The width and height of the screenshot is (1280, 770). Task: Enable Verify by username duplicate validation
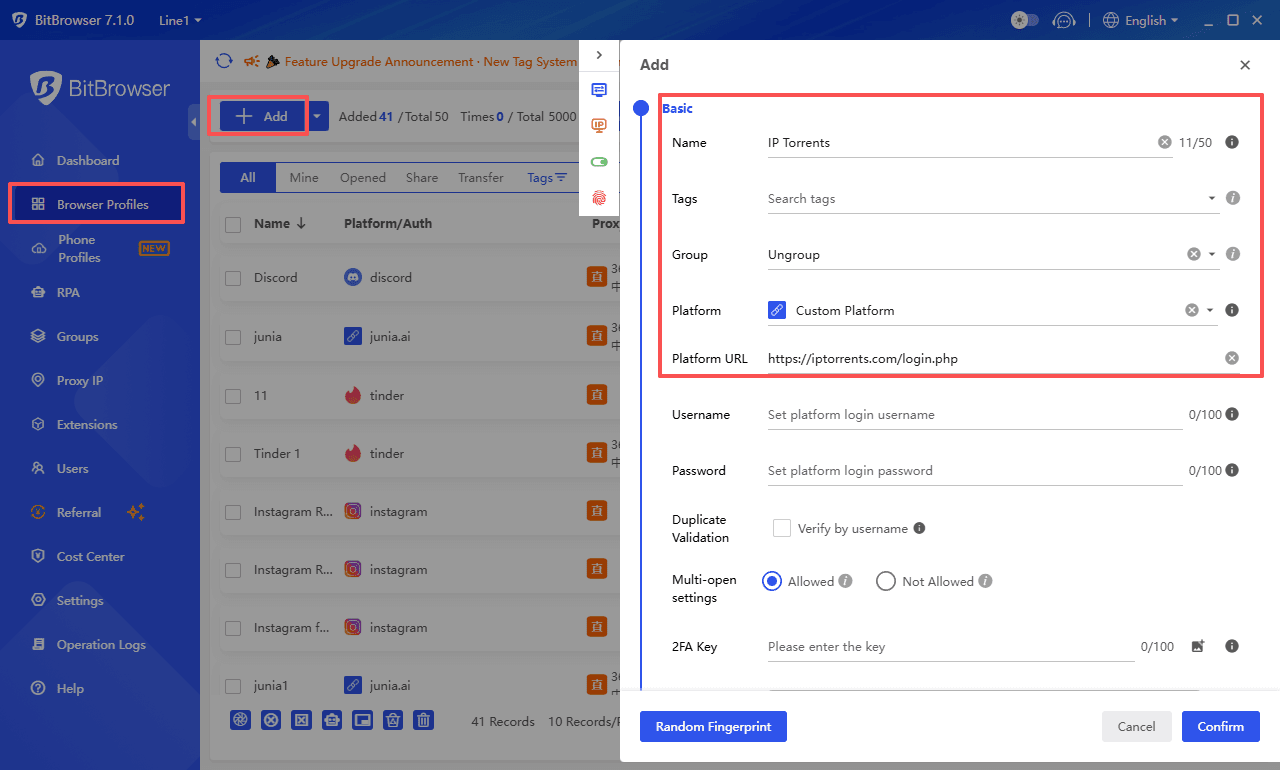[x=781, y=527]
